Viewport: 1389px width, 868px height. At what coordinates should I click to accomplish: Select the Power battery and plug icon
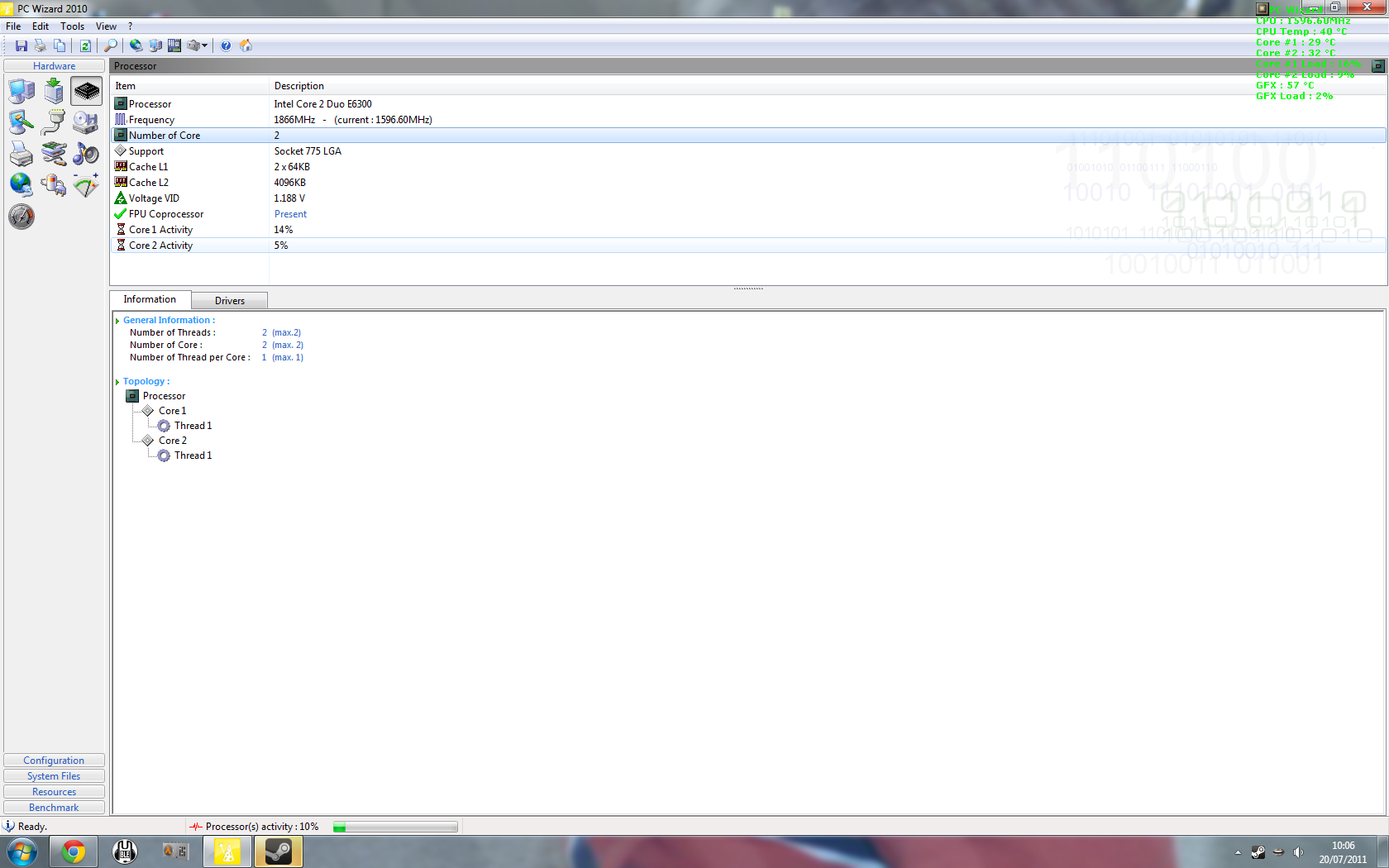54,184
